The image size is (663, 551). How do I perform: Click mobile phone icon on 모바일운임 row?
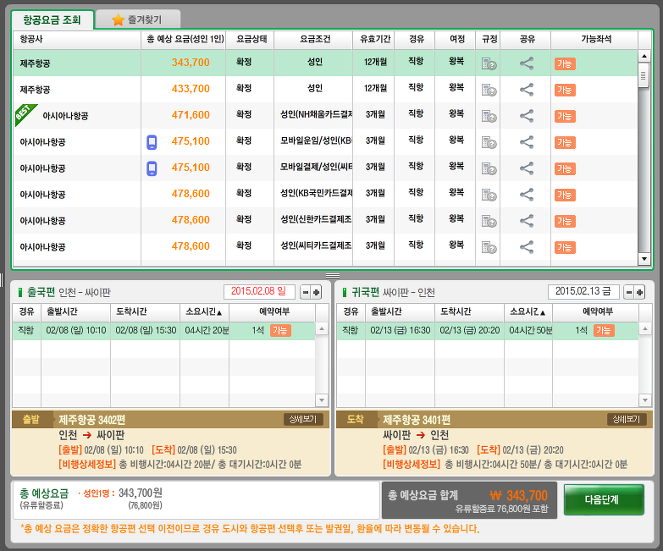pos(152,143)
